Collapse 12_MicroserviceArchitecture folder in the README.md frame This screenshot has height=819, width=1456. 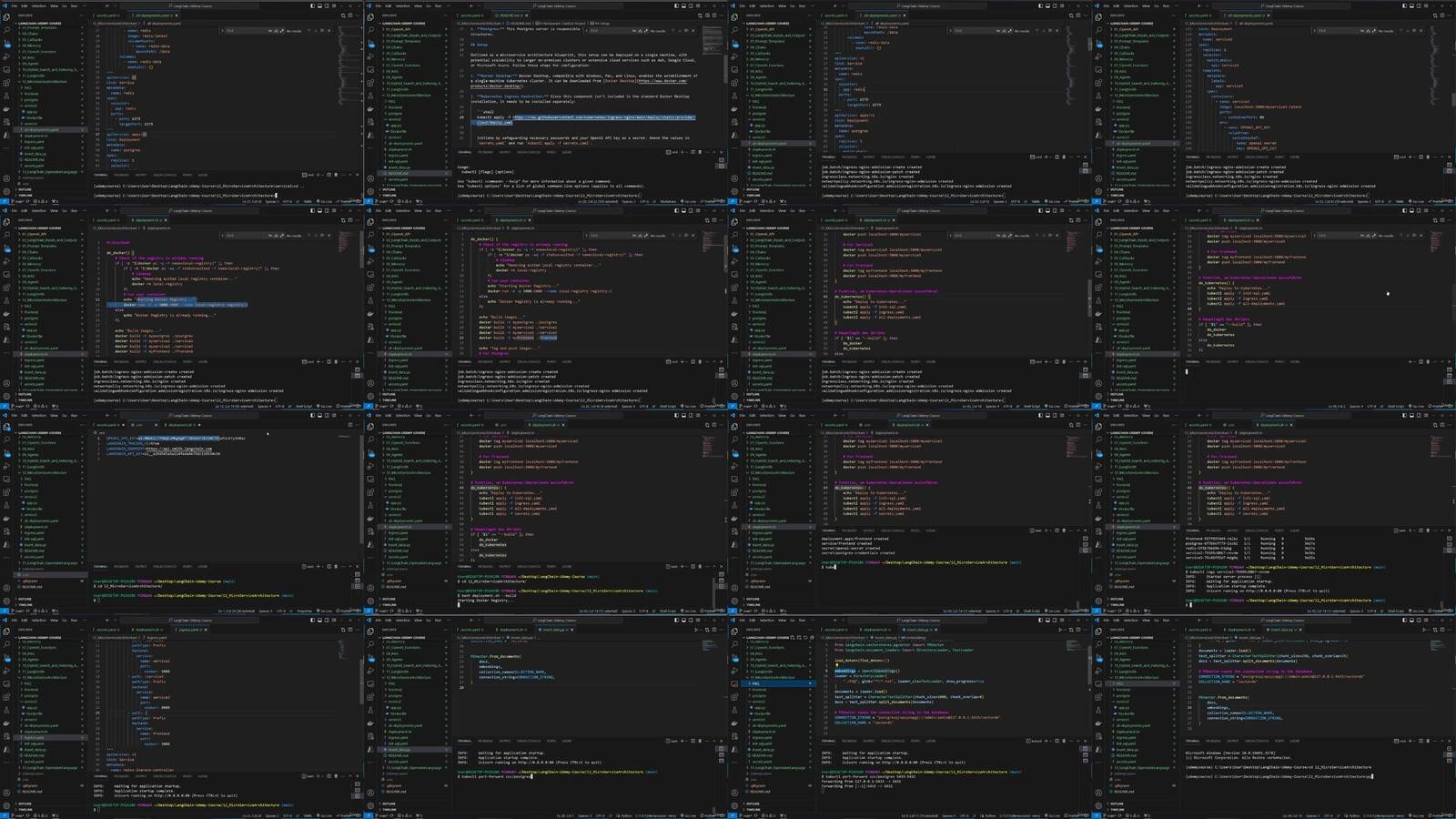coord(383,95)
